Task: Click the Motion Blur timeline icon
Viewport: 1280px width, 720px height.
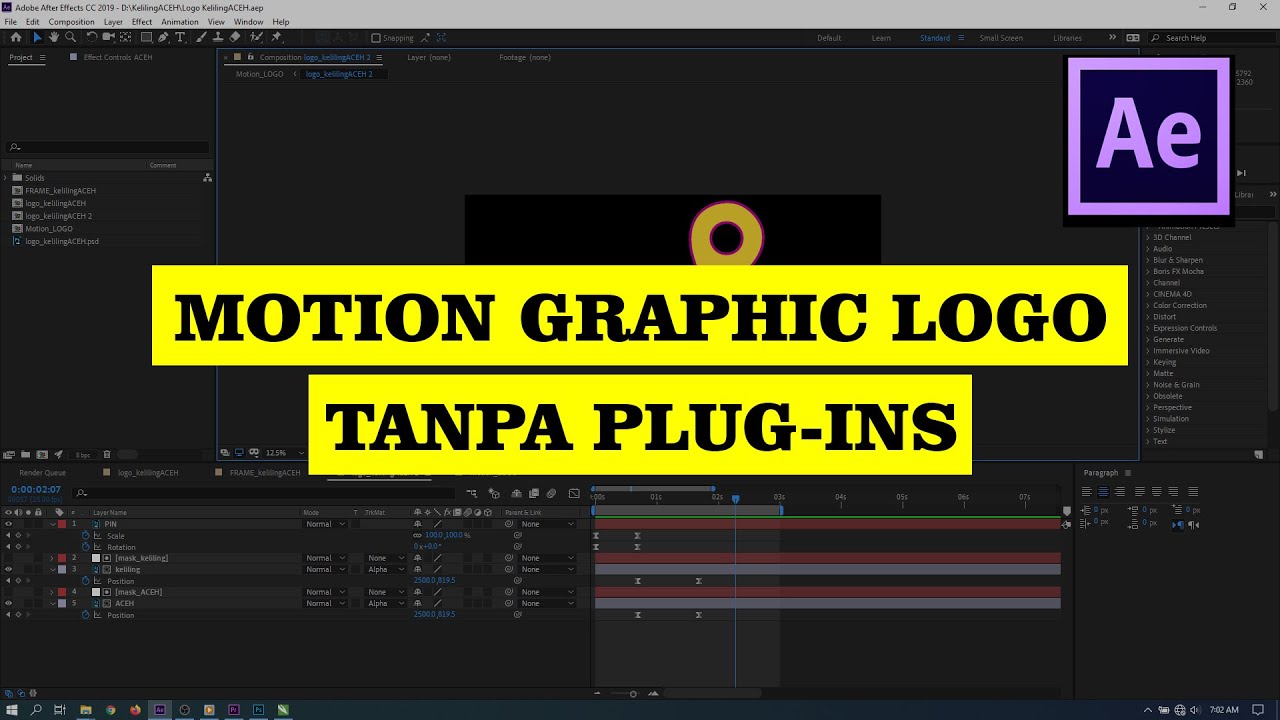Action: [551, 493]
